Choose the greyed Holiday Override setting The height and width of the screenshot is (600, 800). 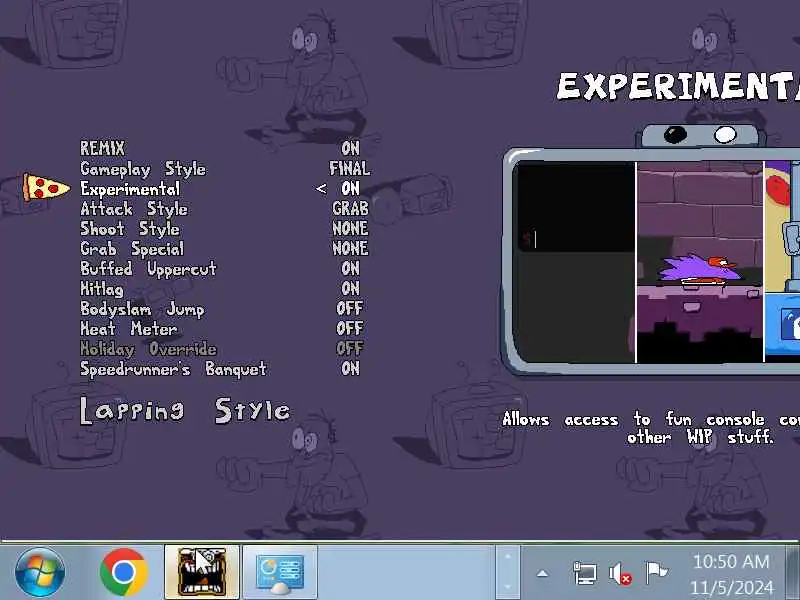148,349
